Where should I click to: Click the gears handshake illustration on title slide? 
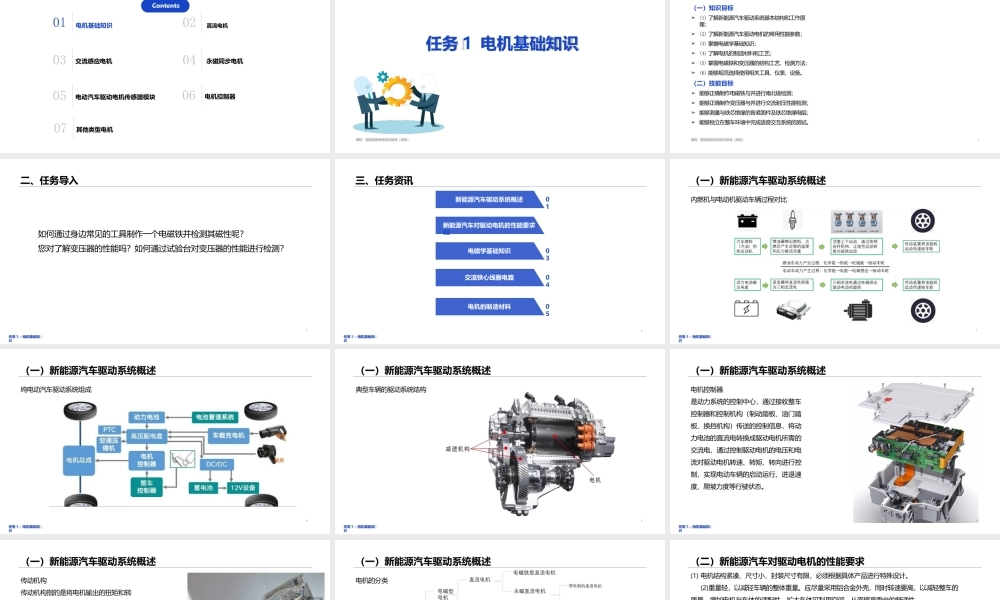[x=398, y=101]
